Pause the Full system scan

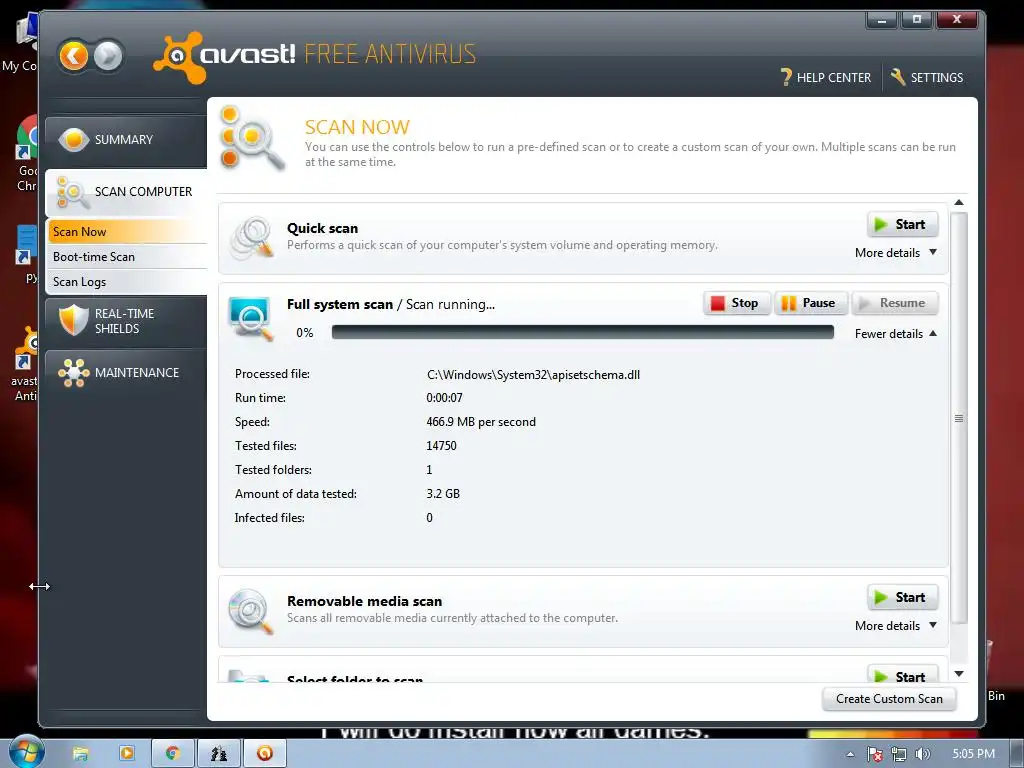click(x=810, y=303)
